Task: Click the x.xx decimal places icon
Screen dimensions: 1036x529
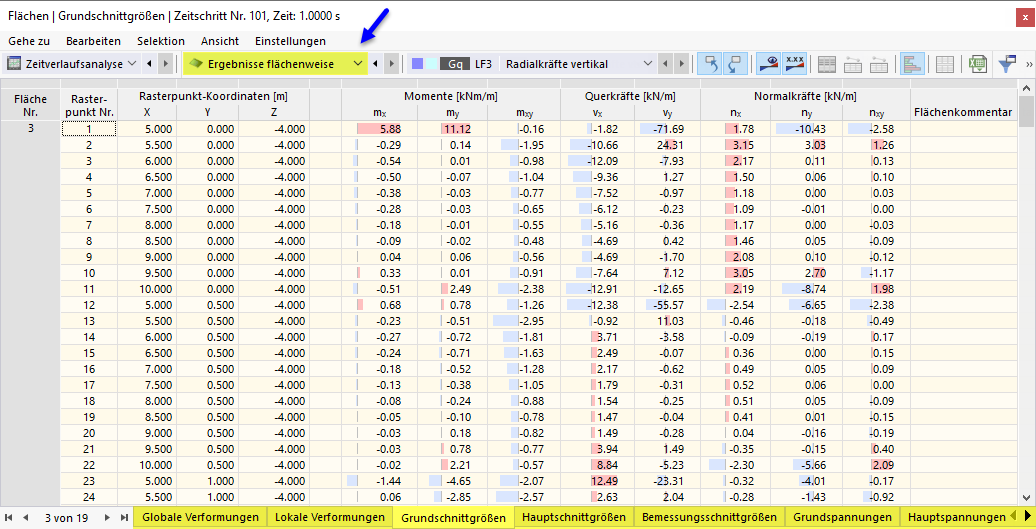Action: coord(795,64)
